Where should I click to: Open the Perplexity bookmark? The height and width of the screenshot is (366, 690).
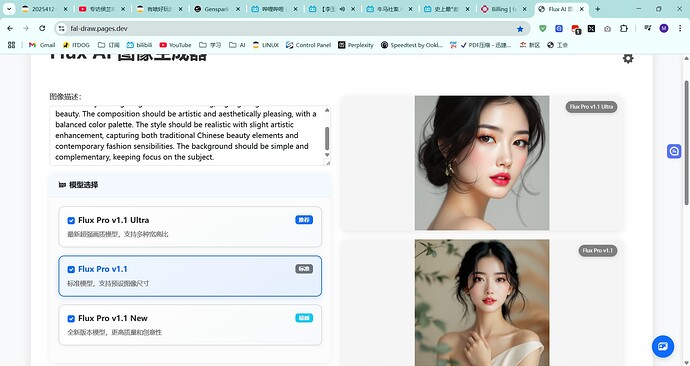pyautogui.click(x=356, y=45)
